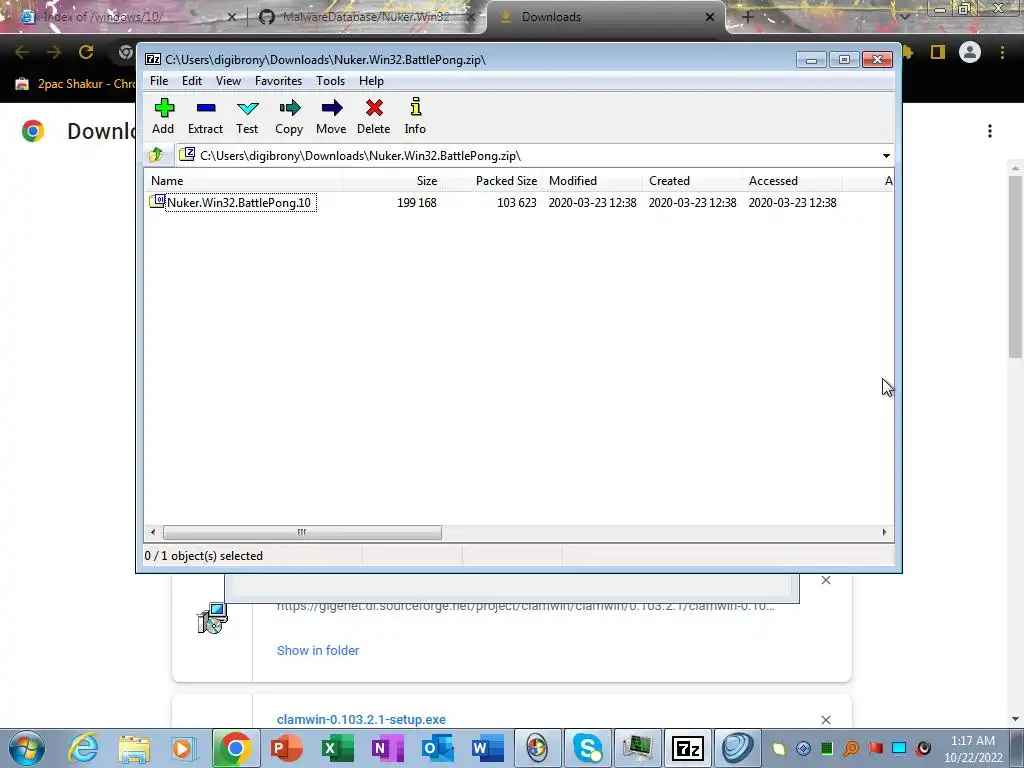1024x768 pixels.
Task: Go up one folder level in 7-Zip
Action: tap(155, 155)
